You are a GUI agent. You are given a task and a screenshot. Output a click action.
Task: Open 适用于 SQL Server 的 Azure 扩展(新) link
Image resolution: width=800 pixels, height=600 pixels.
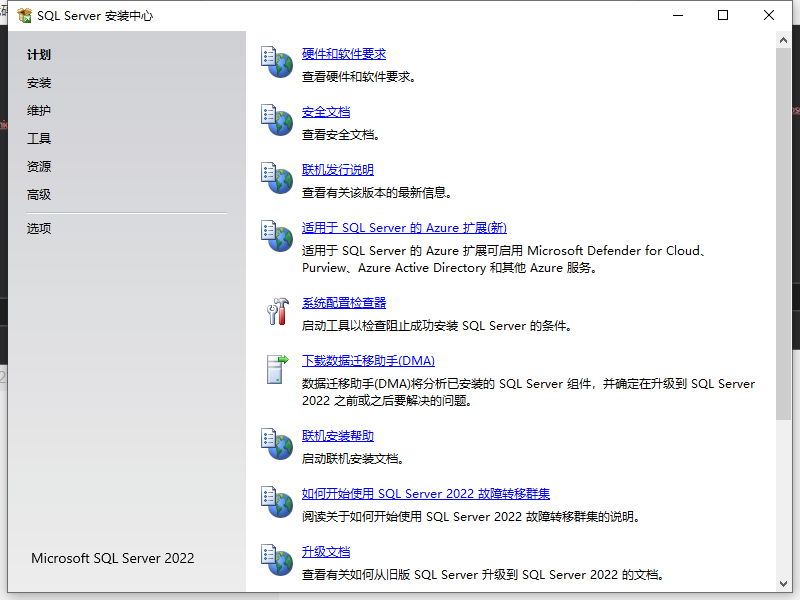click(404, 228)
